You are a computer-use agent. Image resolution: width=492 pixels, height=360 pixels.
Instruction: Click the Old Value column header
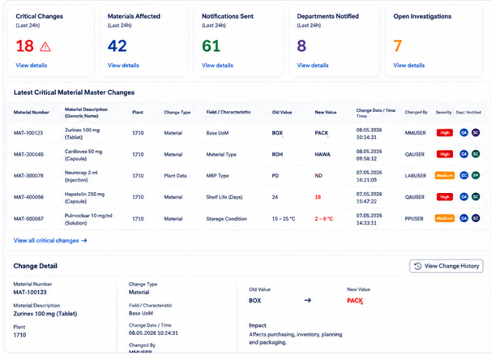(x=282, y=112)
